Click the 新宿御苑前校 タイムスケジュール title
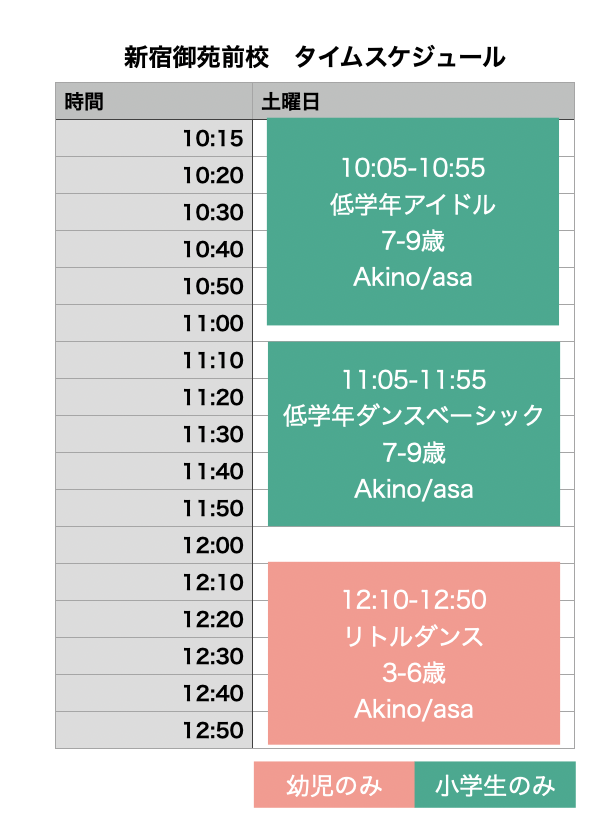 [314, 58]
